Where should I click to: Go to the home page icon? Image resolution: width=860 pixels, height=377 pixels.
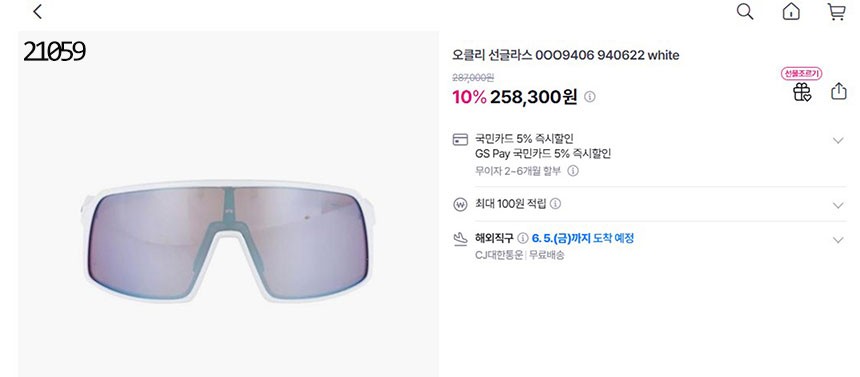click(791, 12)
